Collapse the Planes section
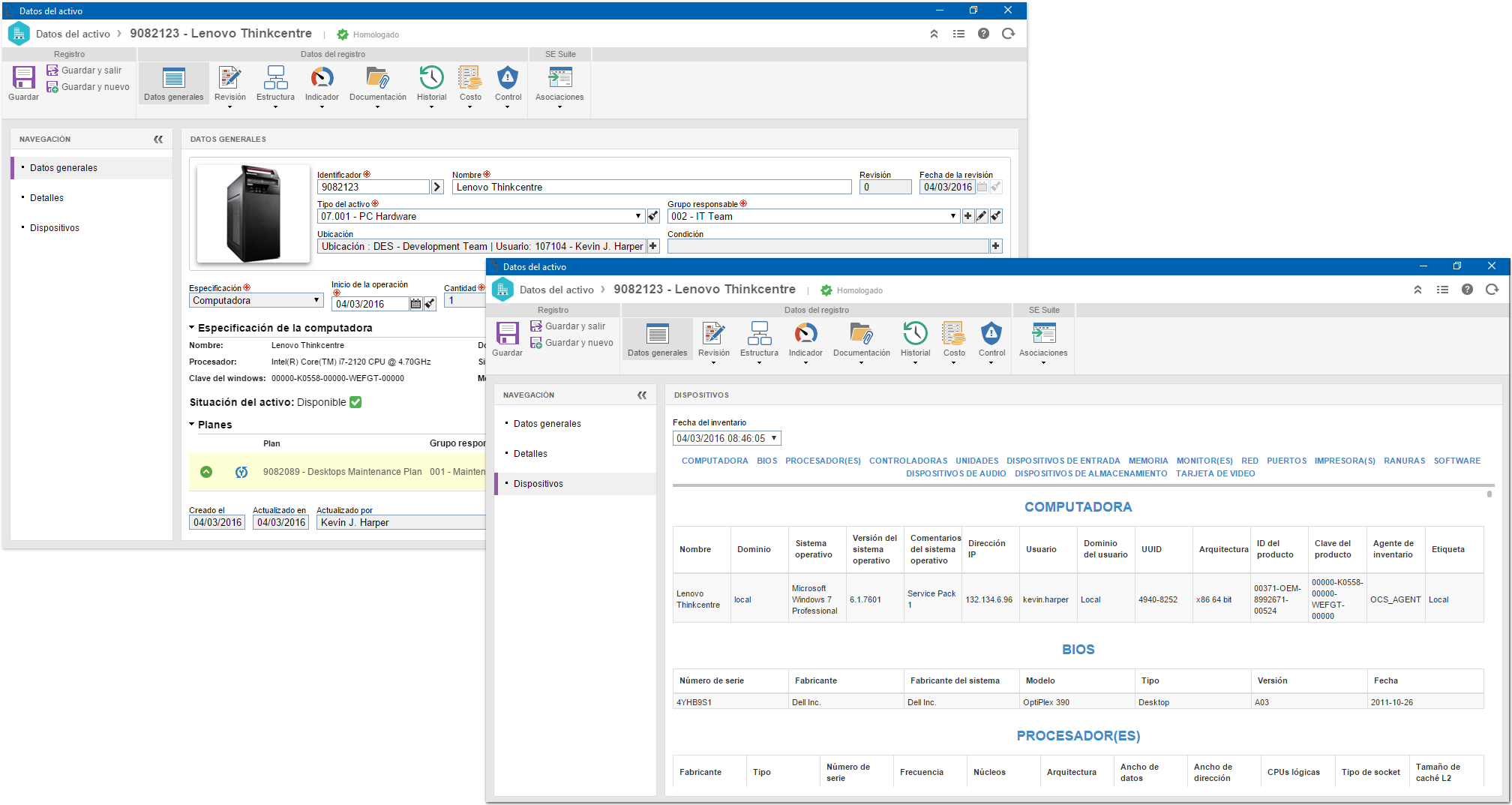 click(192, 425)
